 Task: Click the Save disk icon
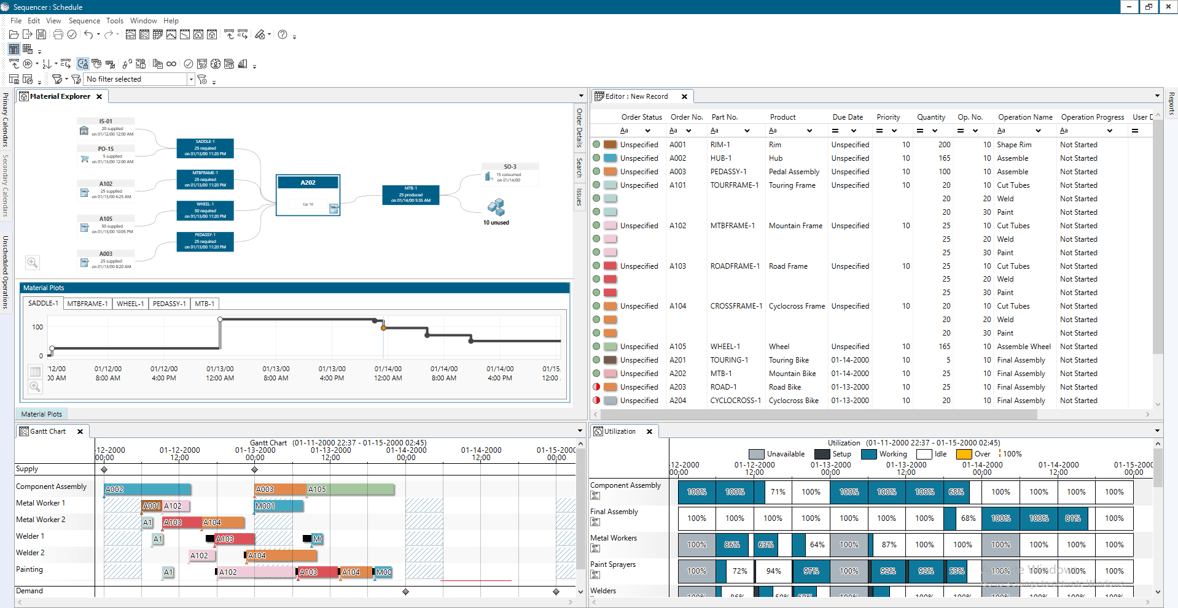[41, 35]
